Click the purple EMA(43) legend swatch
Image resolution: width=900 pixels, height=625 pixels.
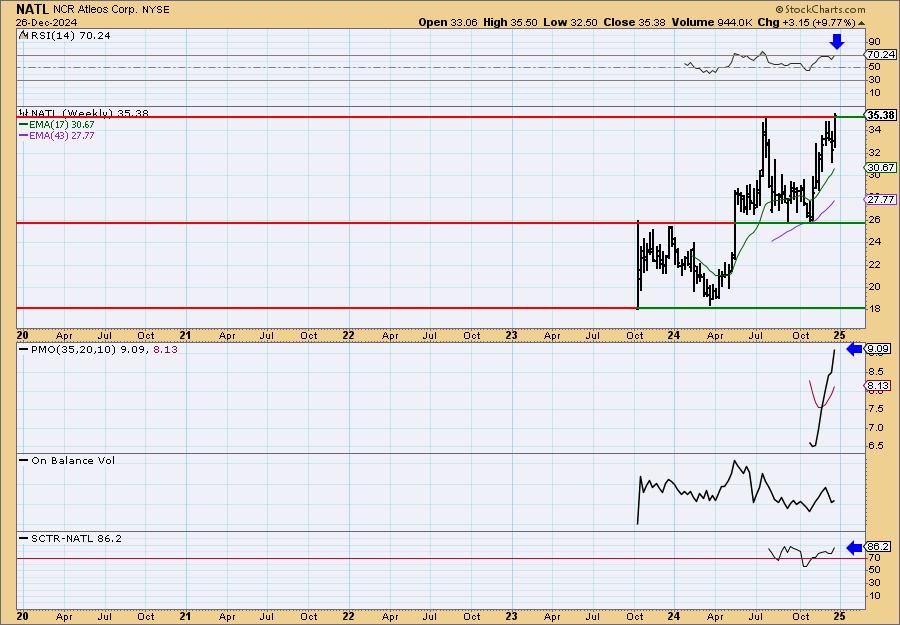point(24,135)
